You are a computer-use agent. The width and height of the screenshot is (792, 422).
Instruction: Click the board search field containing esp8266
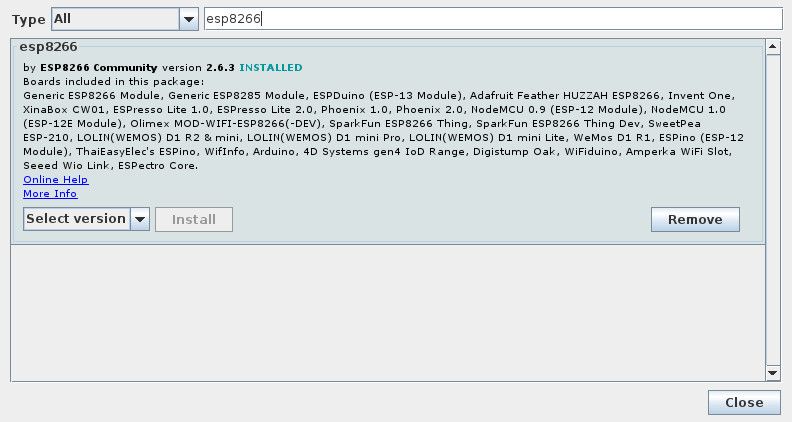493,19
